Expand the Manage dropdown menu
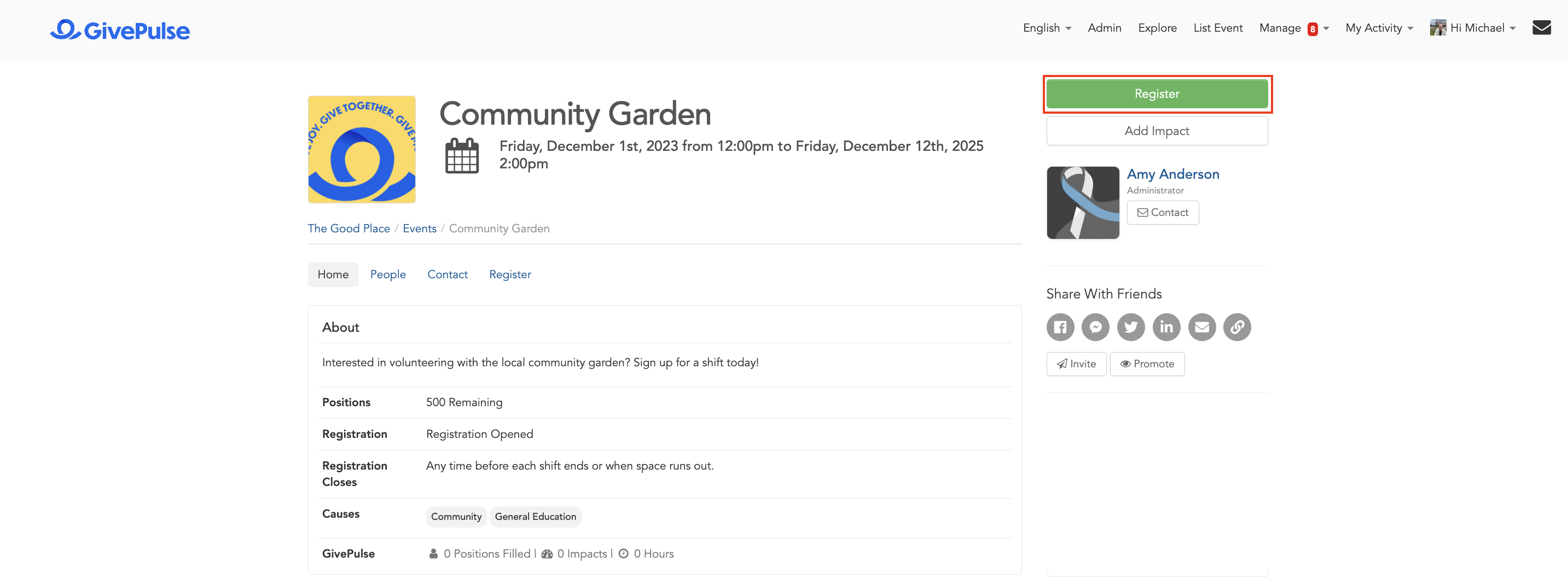 [x=1293, y=28]
